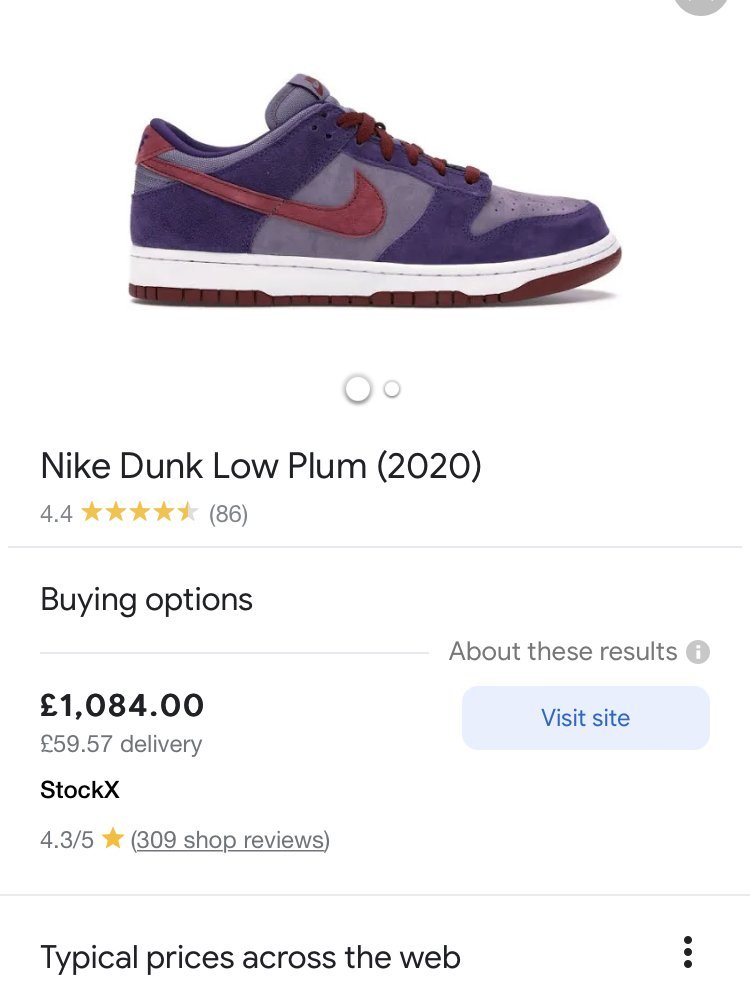Viewport: 750px width, 988px height.
Task: Open the 309 shop reviews link
Action: coord(230,840)
